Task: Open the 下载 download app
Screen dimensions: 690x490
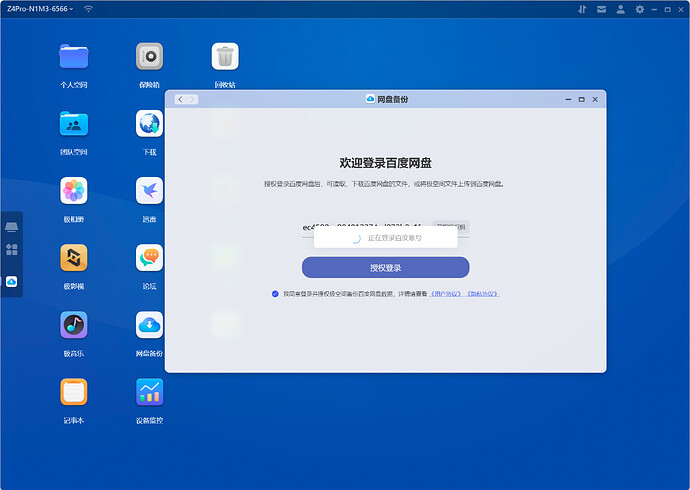Action: (x=149, y=123)
